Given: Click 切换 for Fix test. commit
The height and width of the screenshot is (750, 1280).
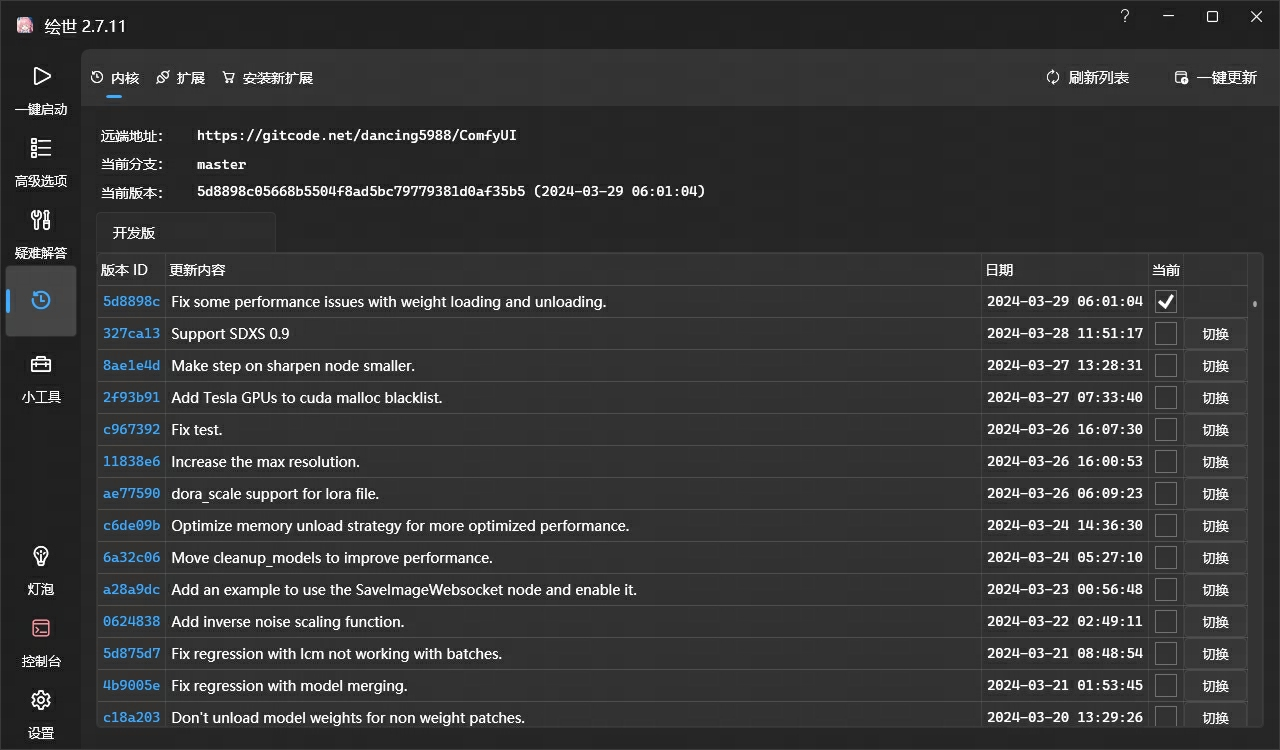Looking at the screenshot, I should (1215, 430).
